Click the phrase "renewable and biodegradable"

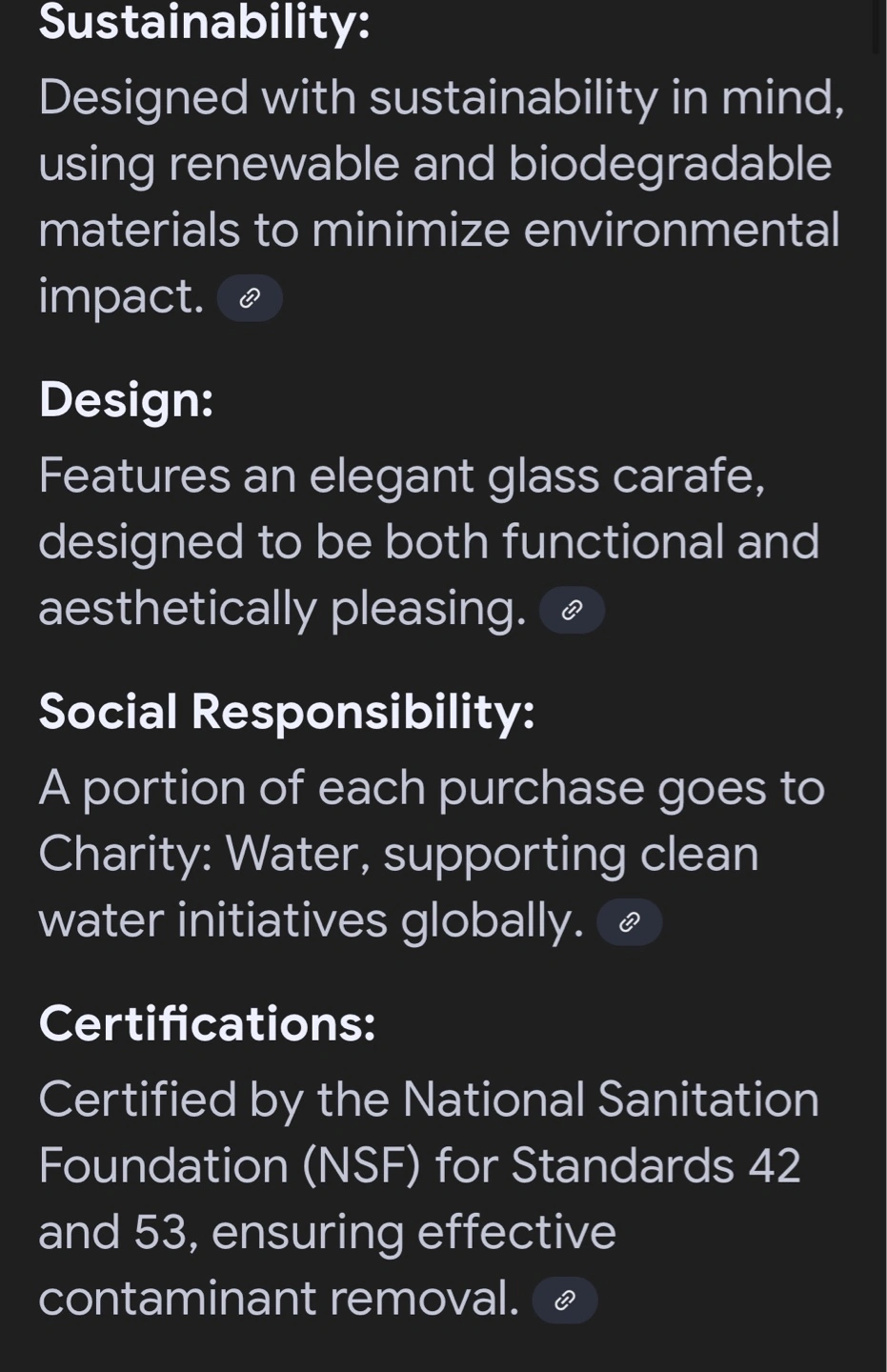click(x=500, y=164)
